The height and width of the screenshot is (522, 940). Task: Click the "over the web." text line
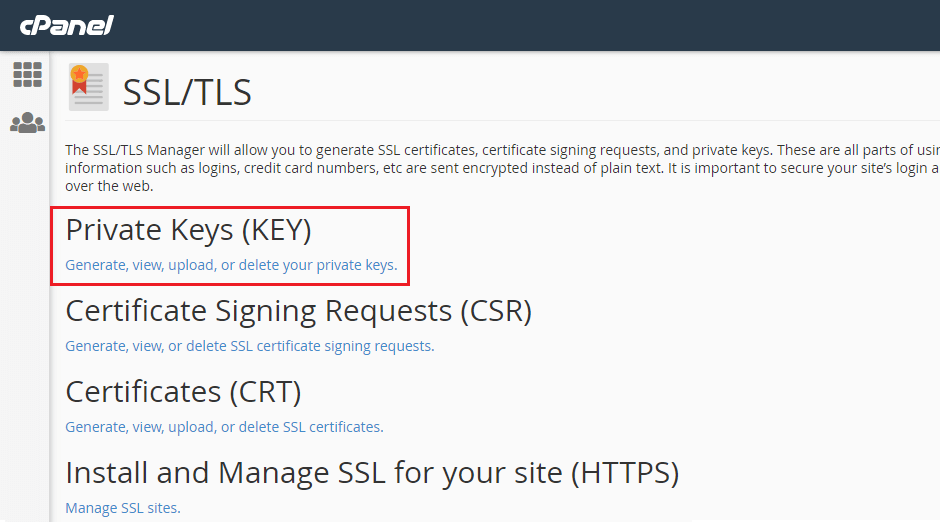coord(109,186)
